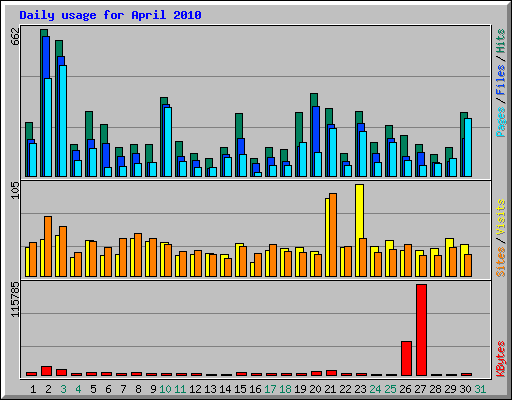The image size is (512, 400).
Task: Click the blue files bar for day 20
Action: pos(316,130)
